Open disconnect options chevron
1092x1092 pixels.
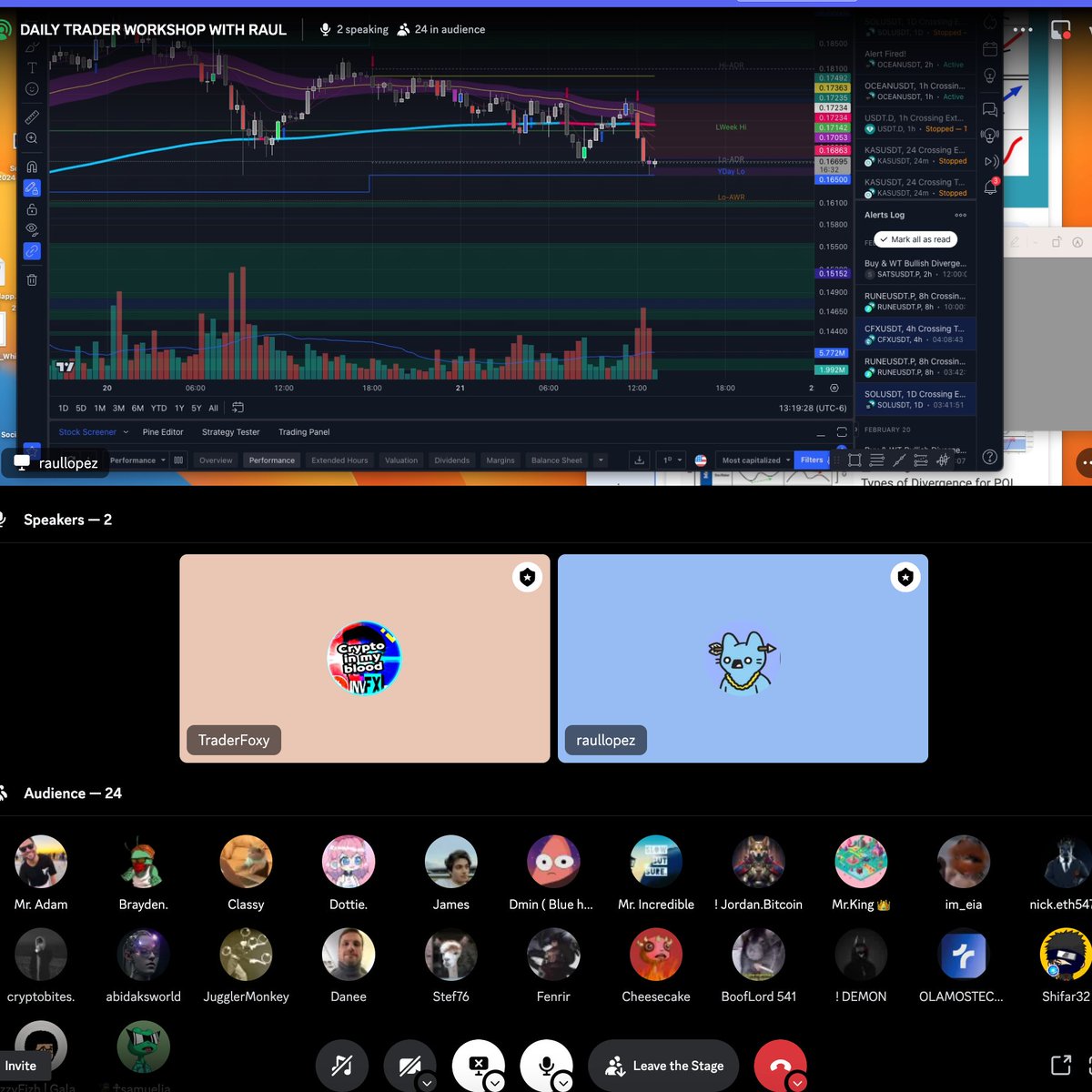(x=798, y=1083)
